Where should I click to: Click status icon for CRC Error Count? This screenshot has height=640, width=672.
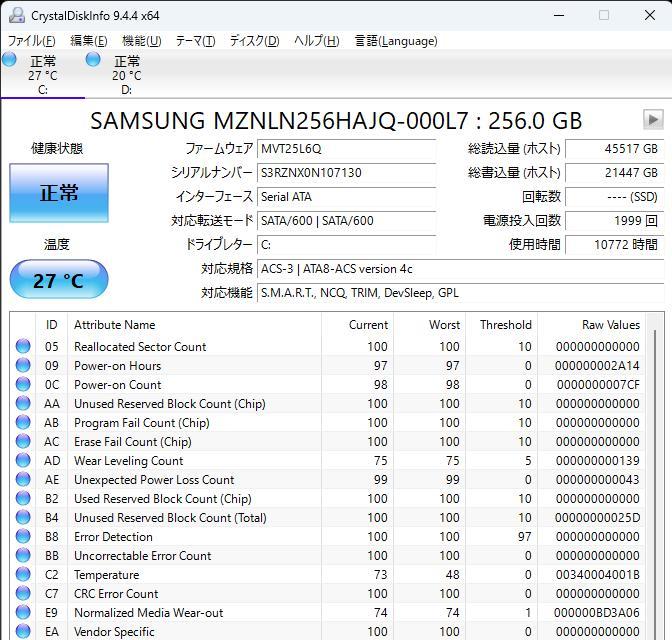[23, 593]
